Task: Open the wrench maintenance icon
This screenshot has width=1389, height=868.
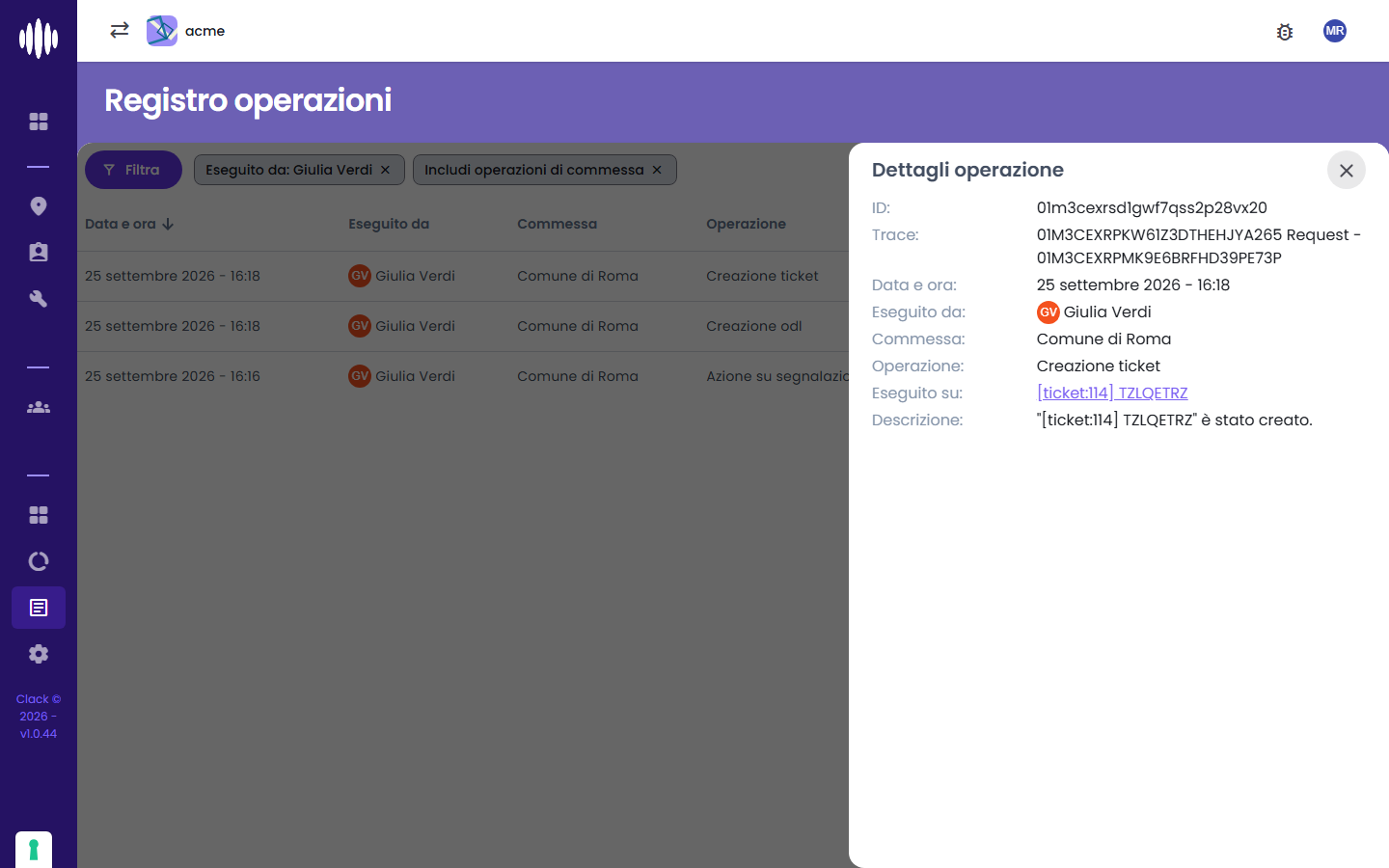Action: 39,299
